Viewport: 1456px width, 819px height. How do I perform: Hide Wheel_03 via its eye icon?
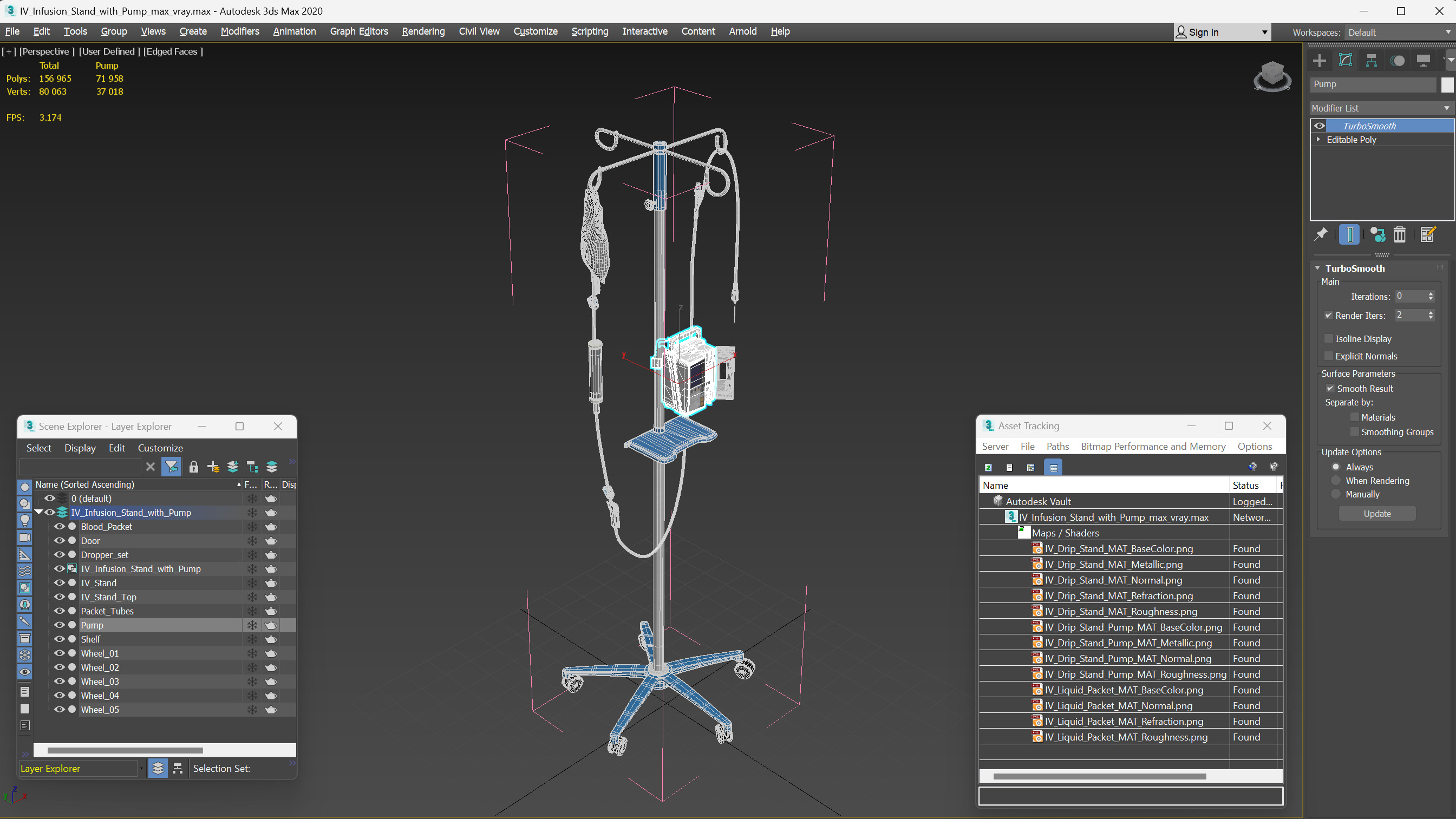coord(59,681)
